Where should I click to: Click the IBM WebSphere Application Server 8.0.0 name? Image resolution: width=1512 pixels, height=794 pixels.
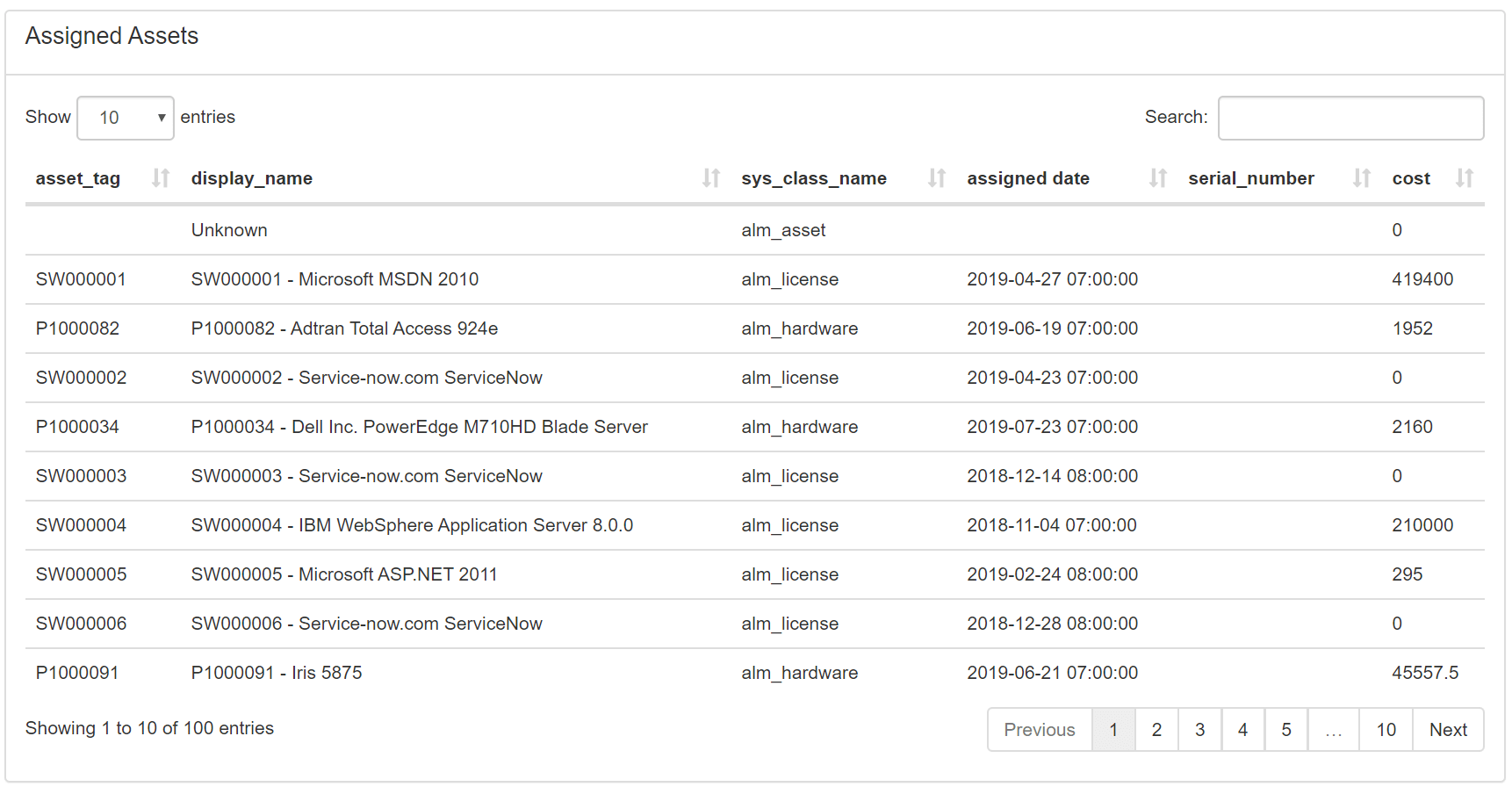click(x=412, y=525)
